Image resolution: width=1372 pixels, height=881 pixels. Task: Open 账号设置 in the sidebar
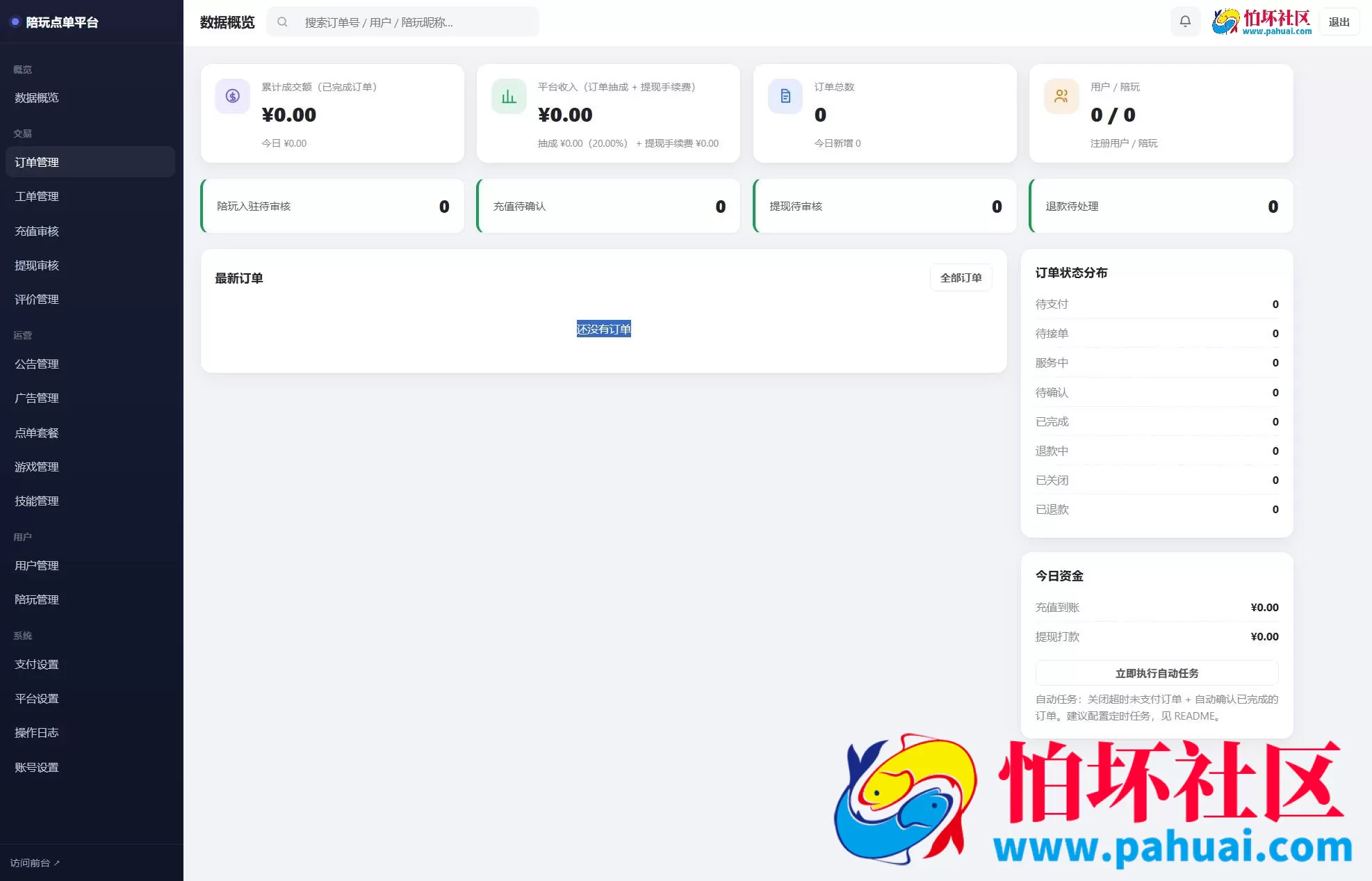[90, 768]
